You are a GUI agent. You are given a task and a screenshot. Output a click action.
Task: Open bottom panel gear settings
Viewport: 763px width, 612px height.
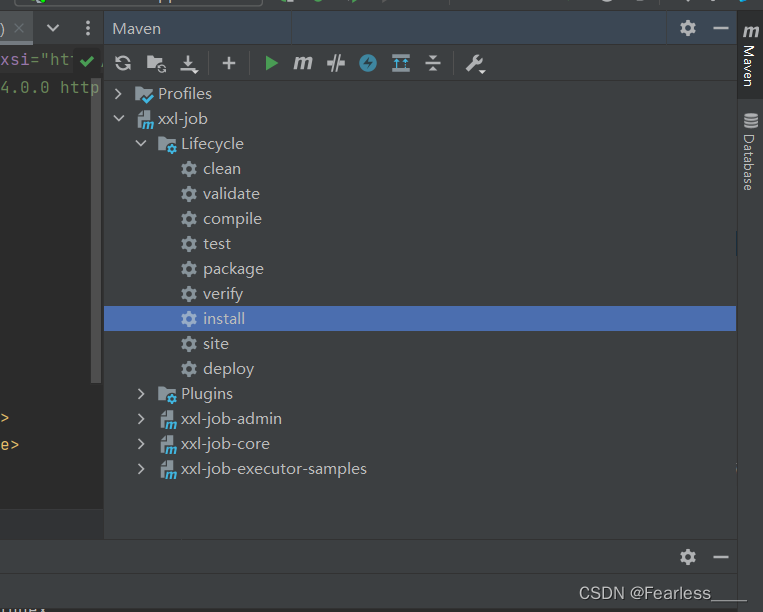tap(688, 557)
